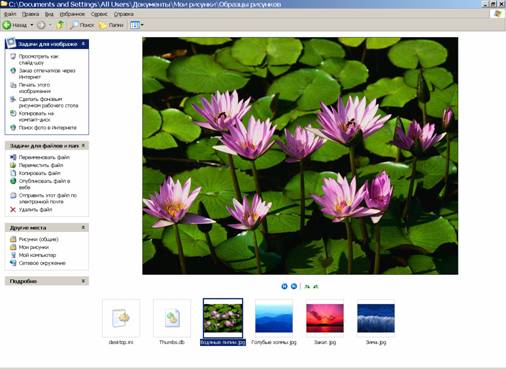Open the Мои рисунки folder link

(x=34, y=247)
